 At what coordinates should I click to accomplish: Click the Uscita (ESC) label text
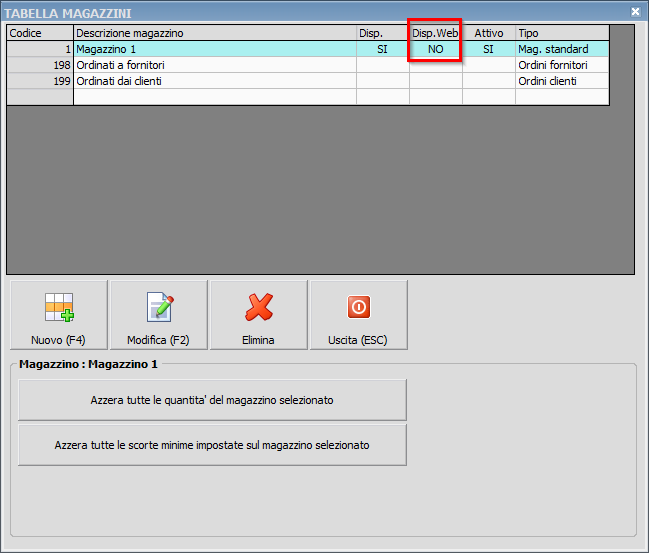[358, 340]
